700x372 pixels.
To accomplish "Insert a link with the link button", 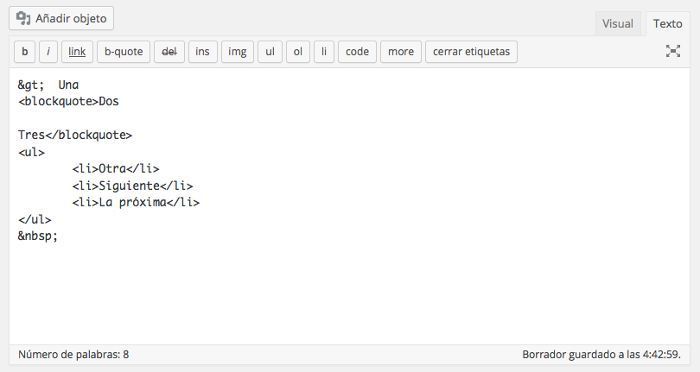I will point(77,51).
